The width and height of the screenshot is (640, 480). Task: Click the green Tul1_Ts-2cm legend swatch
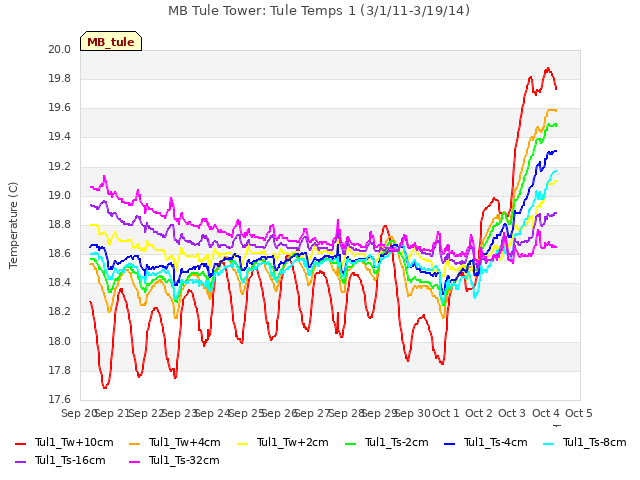[351, 444]
